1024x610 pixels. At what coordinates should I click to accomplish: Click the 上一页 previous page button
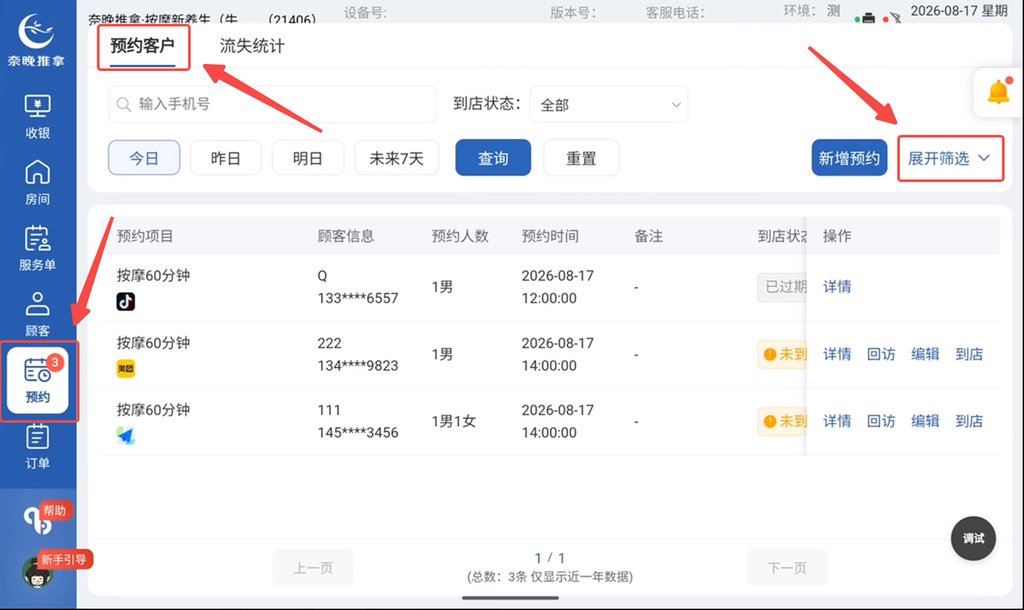[x=313, y=568]
